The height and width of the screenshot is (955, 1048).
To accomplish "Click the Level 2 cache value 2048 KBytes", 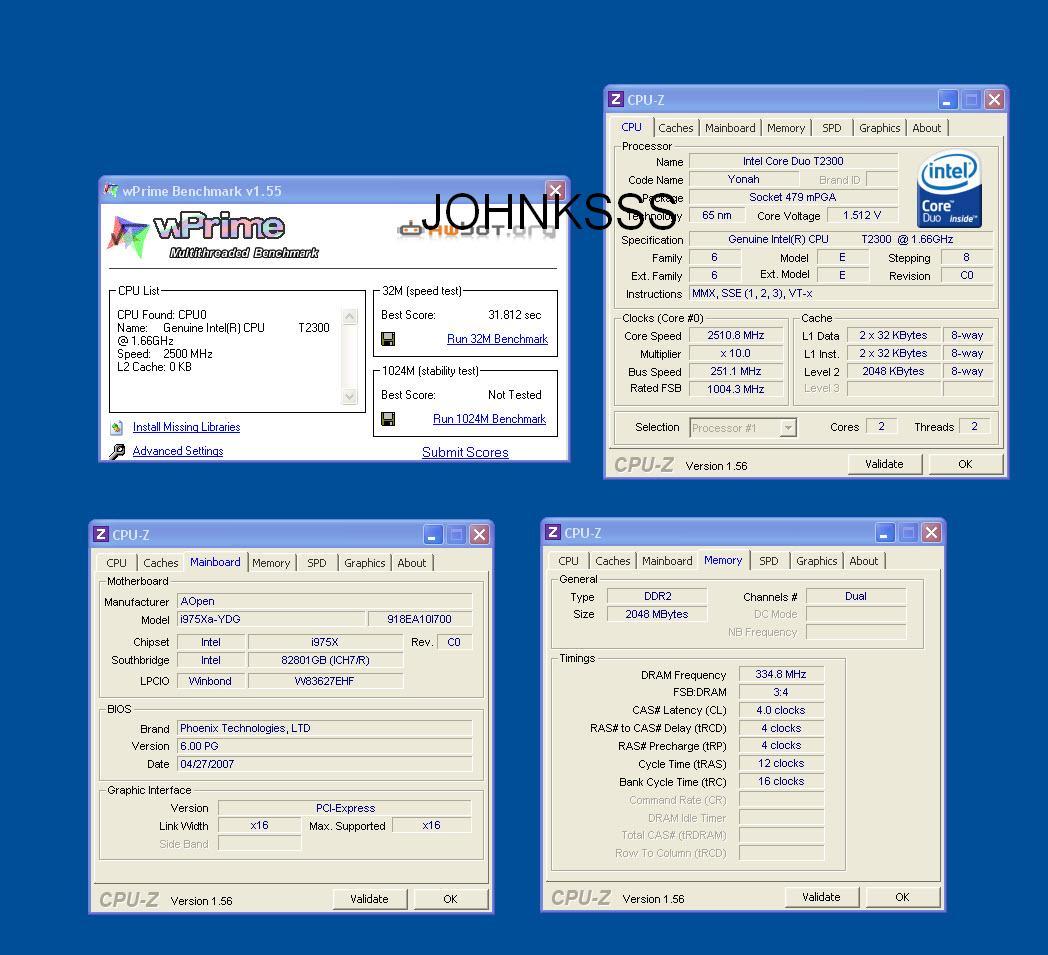I will tap(893, 371).
